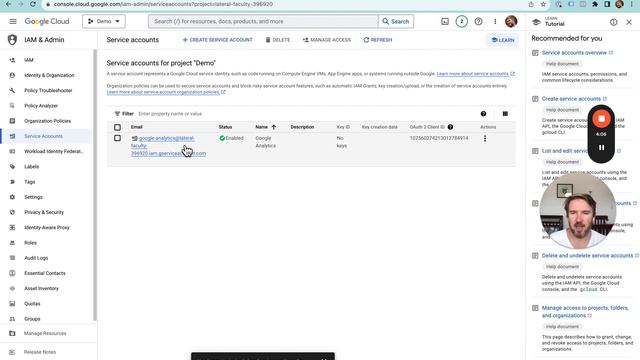Click the browser address bar URL
Screen dimensions: 640x360
[x=163, y=4]
